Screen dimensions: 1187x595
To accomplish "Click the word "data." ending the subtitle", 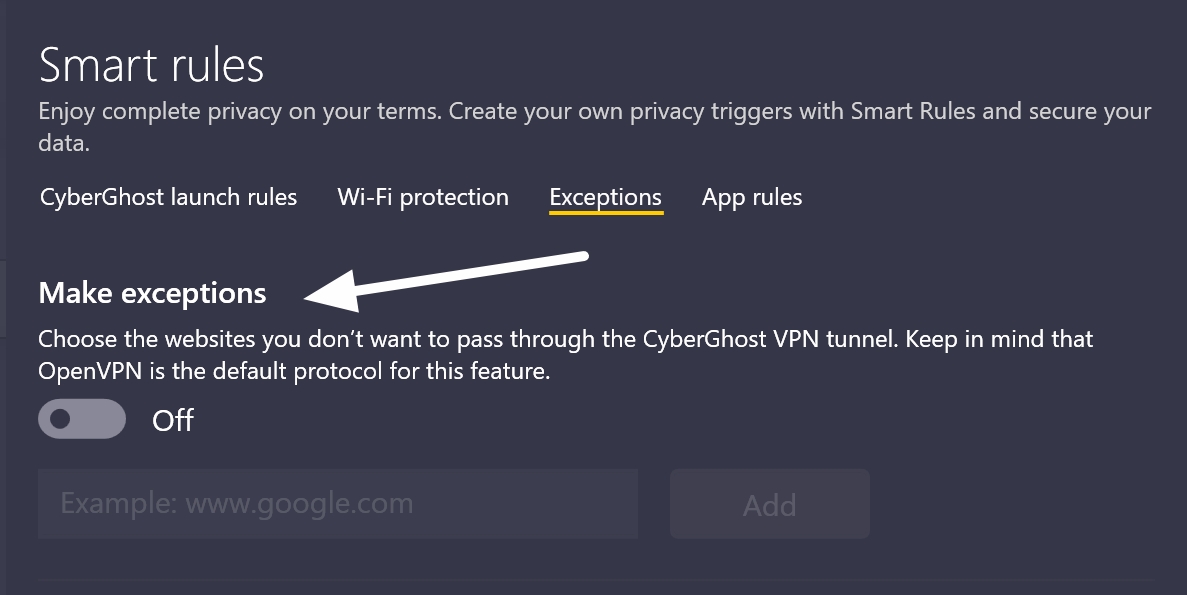I will tap(64, 143).
